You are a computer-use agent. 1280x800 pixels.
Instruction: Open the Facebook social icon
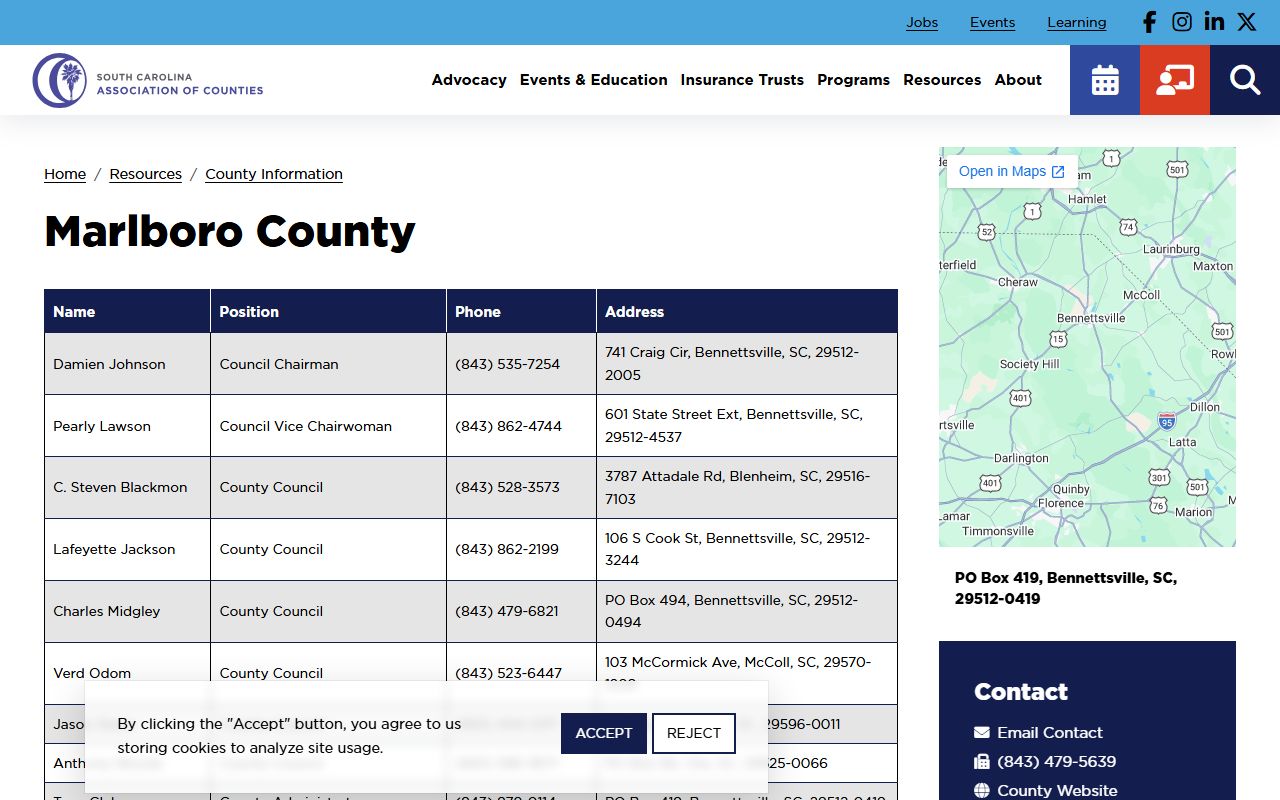click(1150, 22)
